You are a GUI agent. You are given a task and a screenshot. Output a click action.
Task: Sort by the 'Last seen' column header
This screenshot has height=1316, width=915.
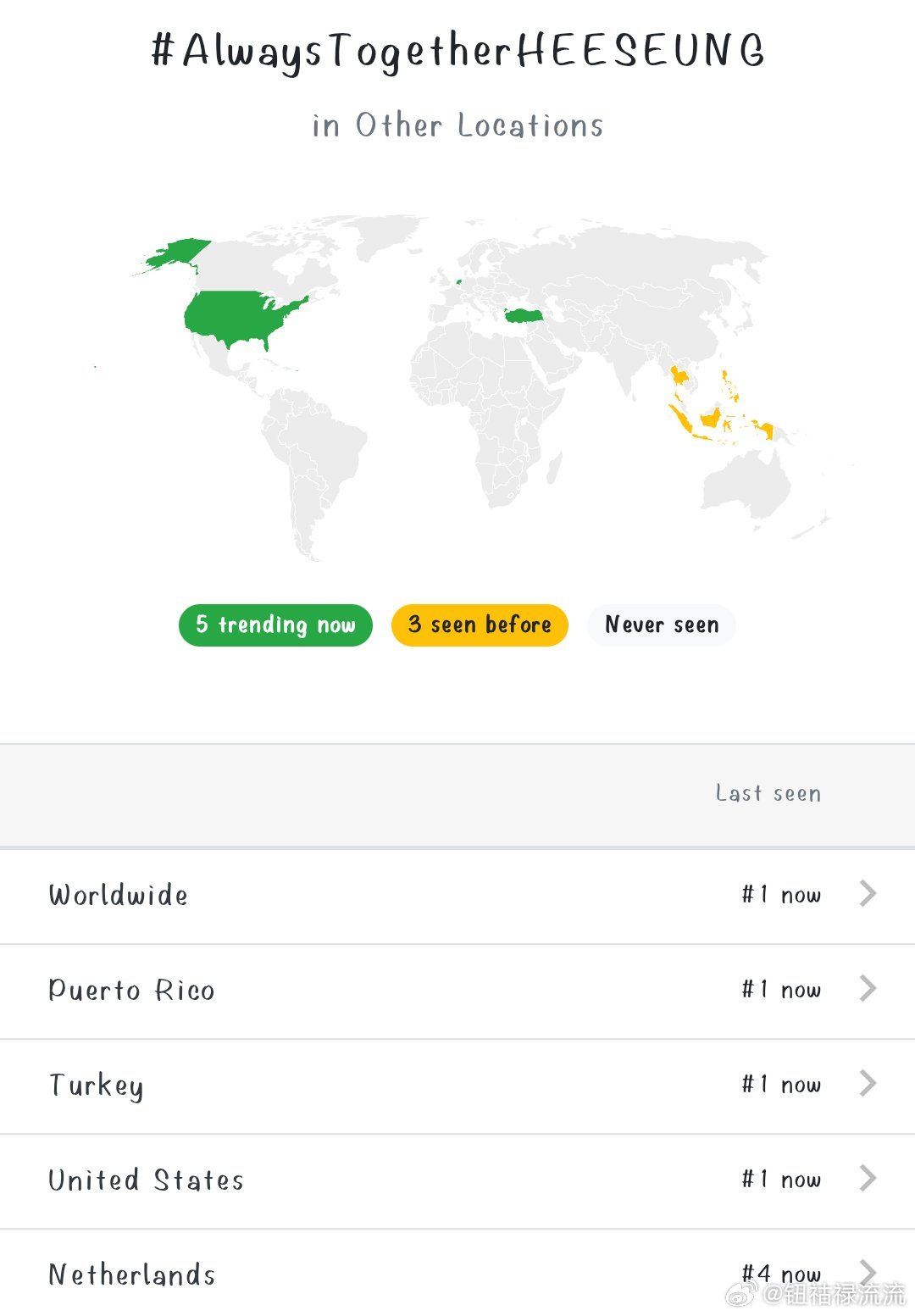tap(768, 793)
